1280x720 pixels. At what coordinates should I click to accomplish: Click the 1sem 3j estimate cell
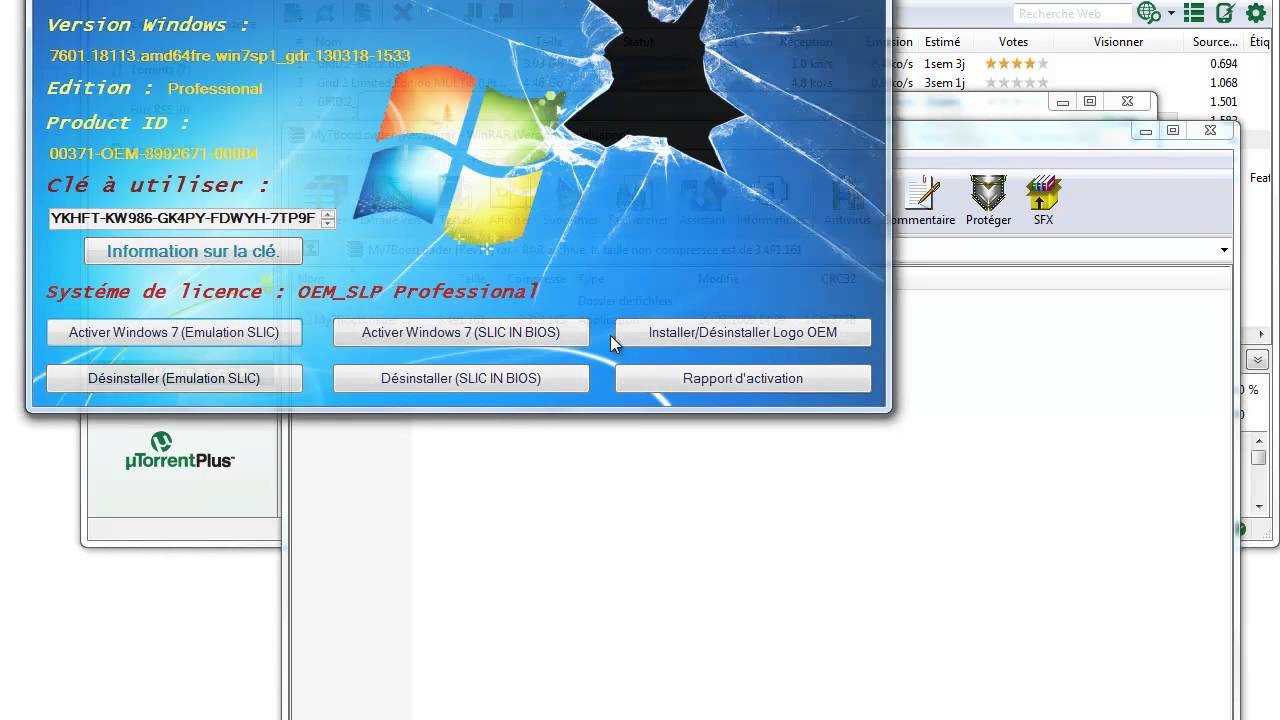(x=944, y=64)
